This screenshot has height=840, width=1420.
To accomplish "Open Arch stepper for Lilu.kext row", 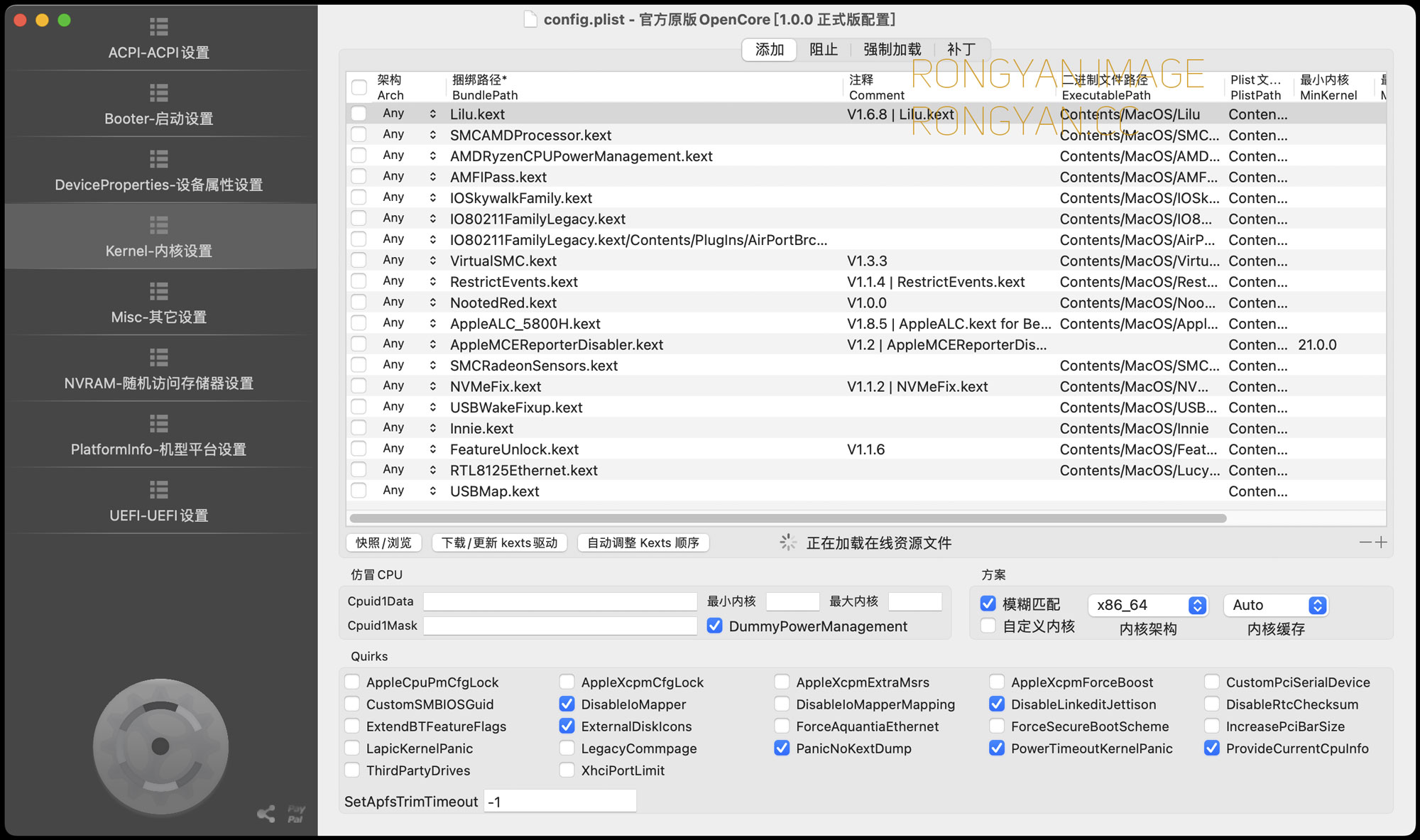I will (x=433, y=114).
